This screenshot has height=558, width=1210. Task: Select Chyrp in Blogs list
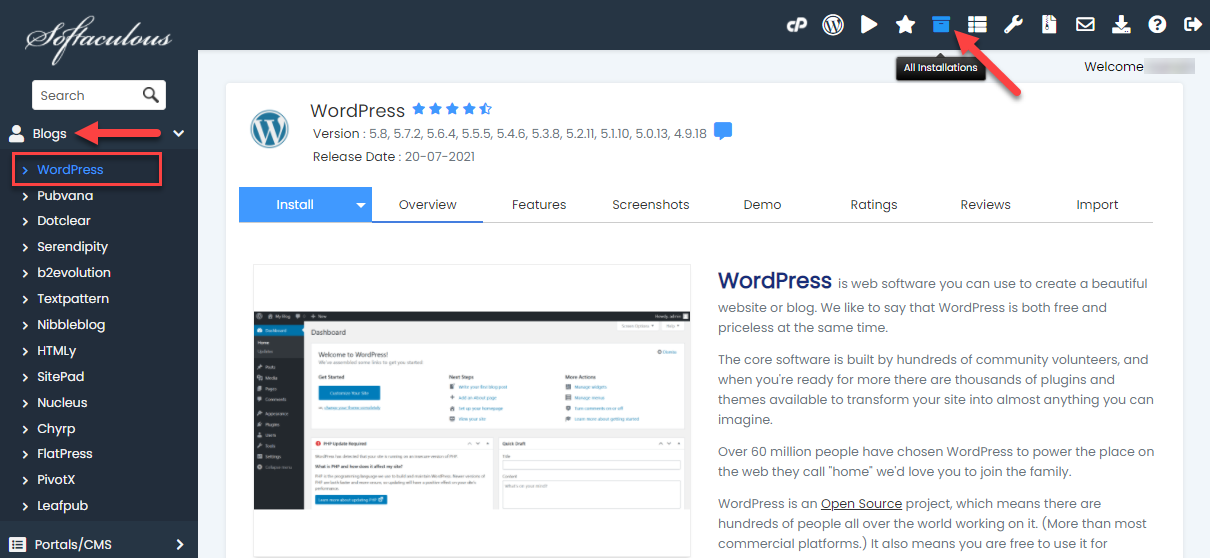point(56,428)
